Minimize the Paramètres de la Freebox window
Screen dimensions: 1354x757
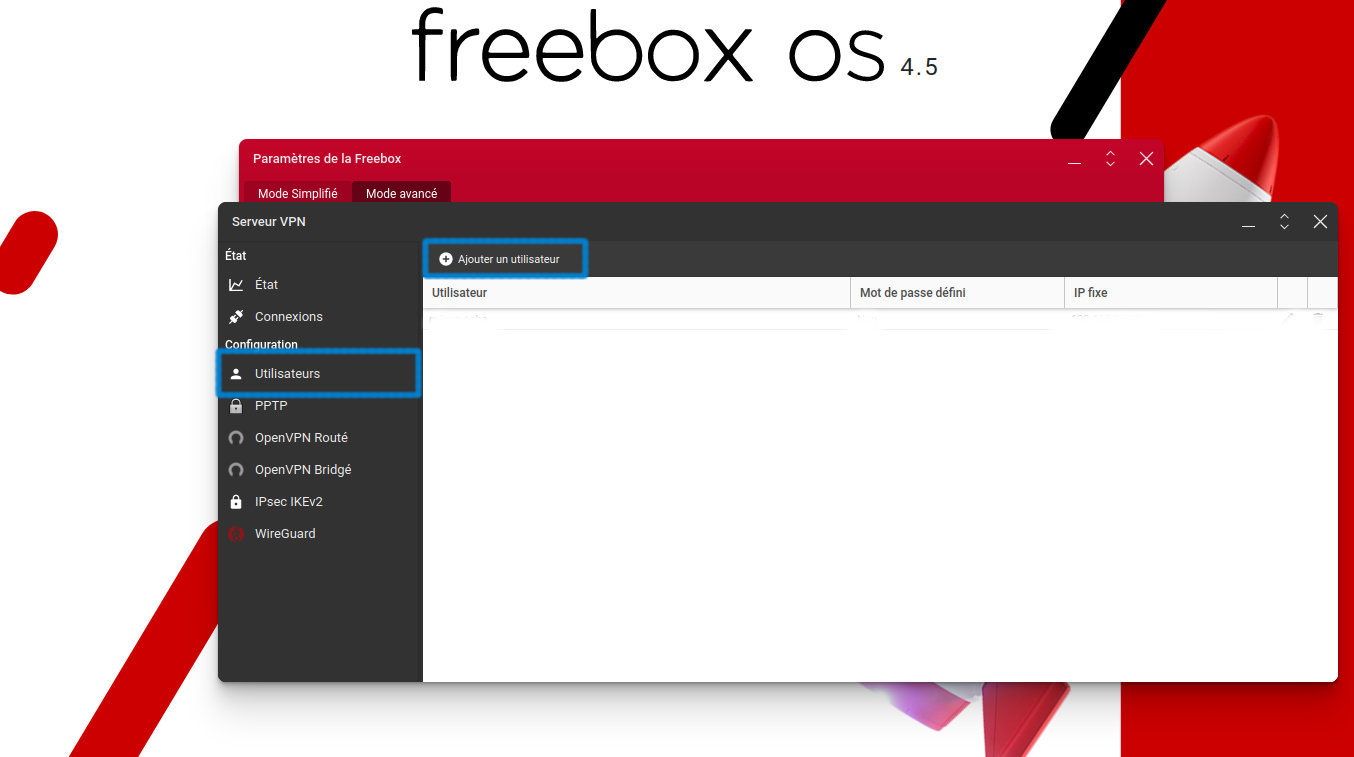1075,159
